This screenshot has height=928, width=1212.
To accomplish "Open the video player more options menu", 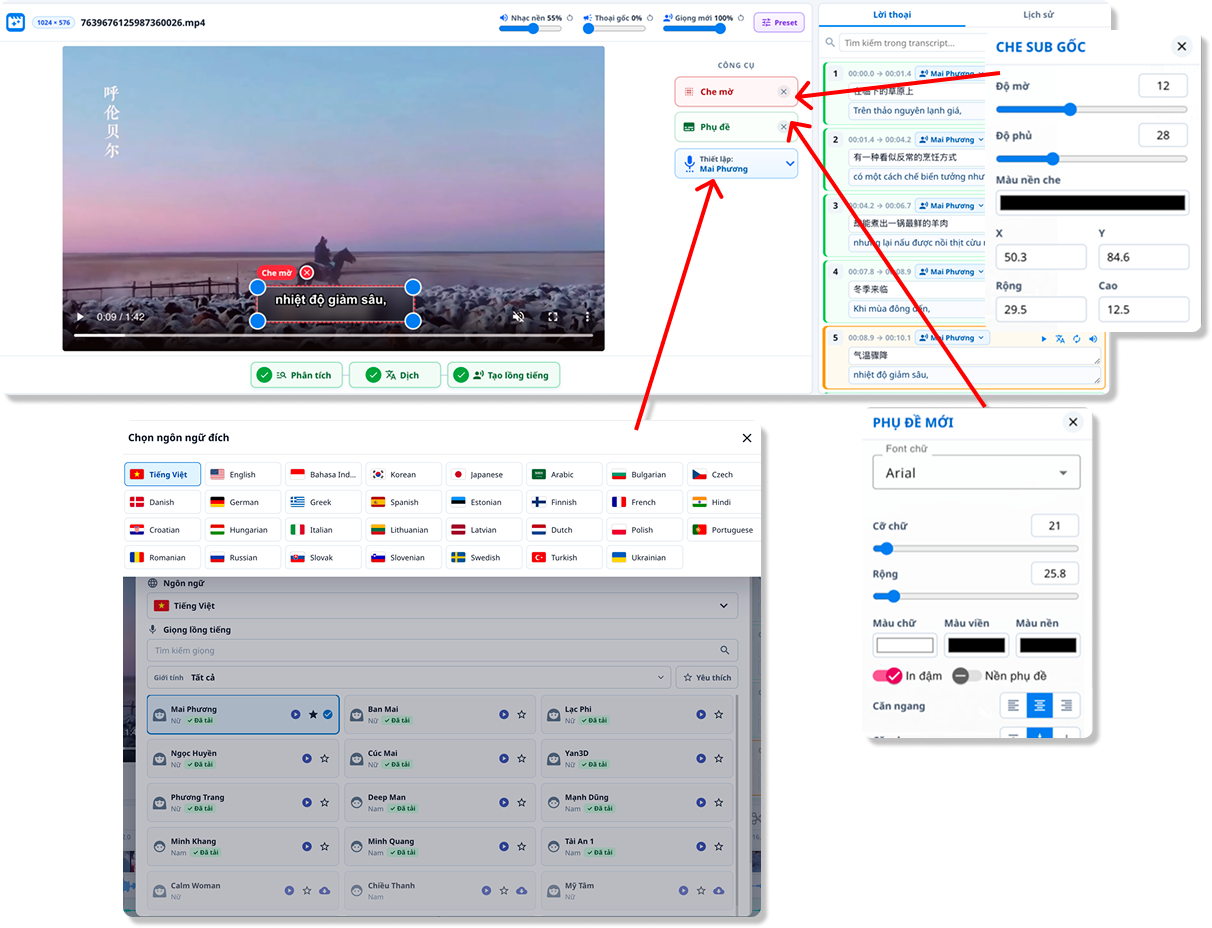I will point(587,317).
